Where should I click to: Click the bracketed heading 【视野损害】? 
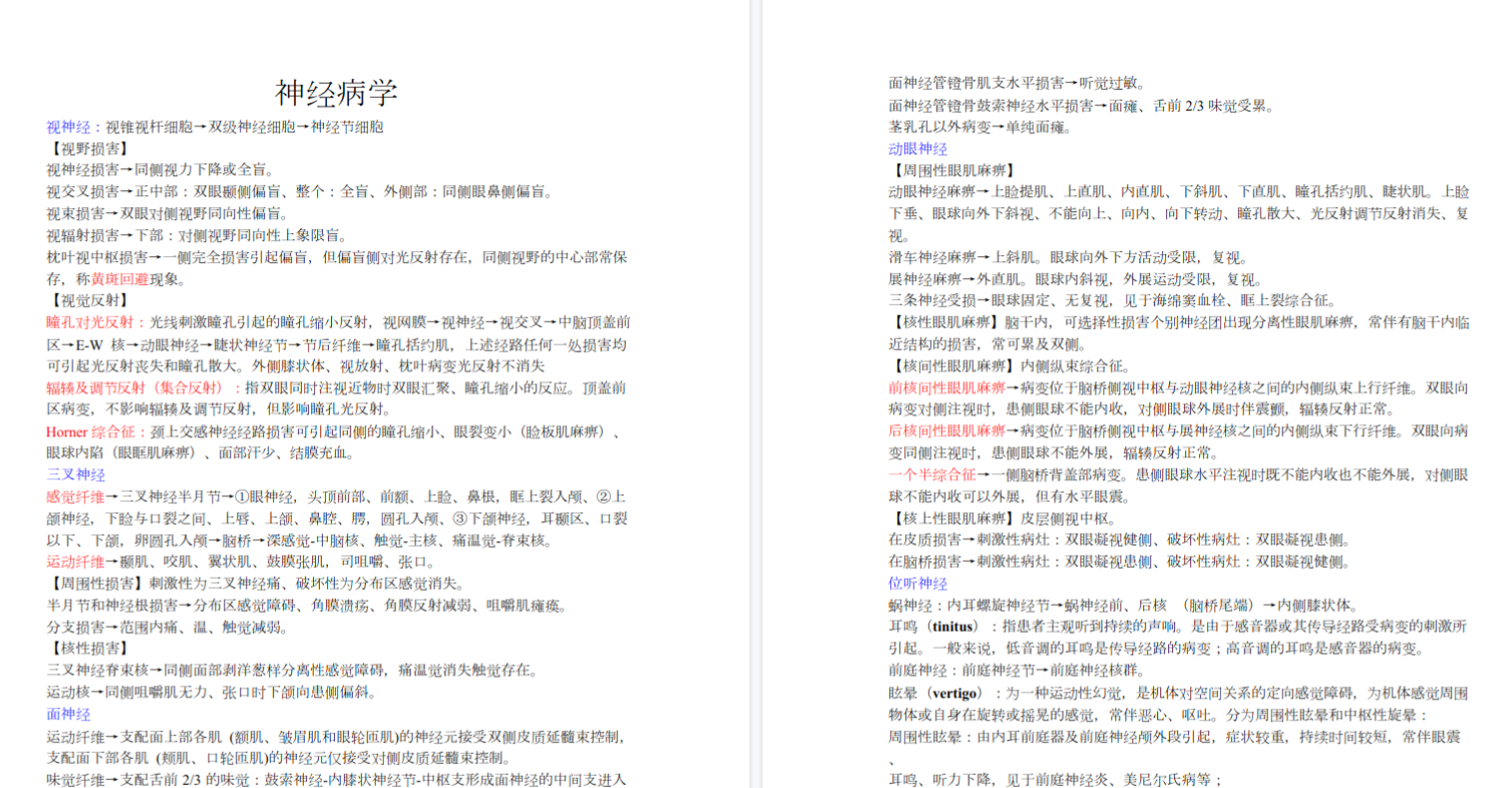[89, 149]
